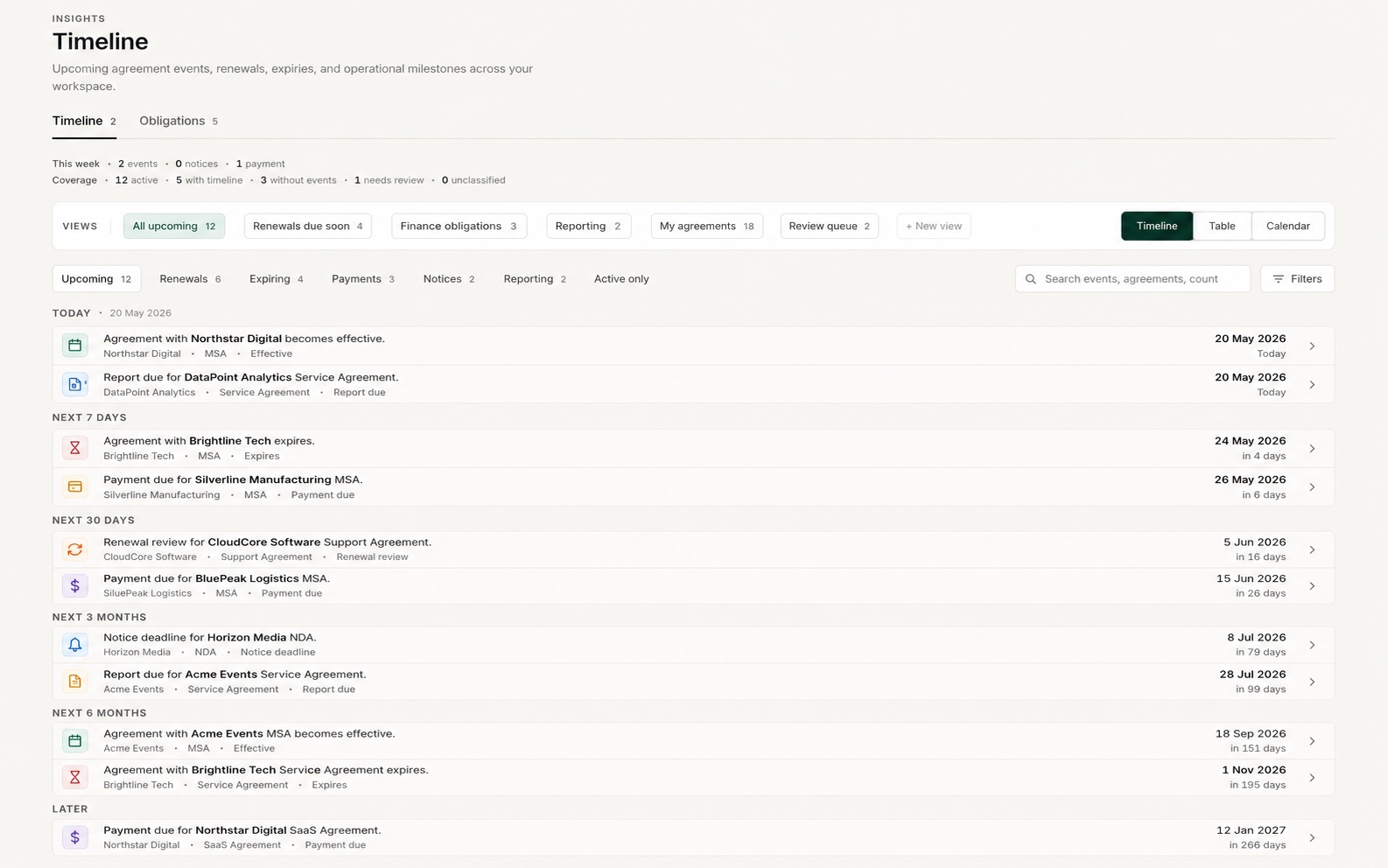This screenshot has height=868, width=1388.
Task: Open Brightline Tech 1 Nov chevron
Action: pyautogui.click(x=1312, y=778)
